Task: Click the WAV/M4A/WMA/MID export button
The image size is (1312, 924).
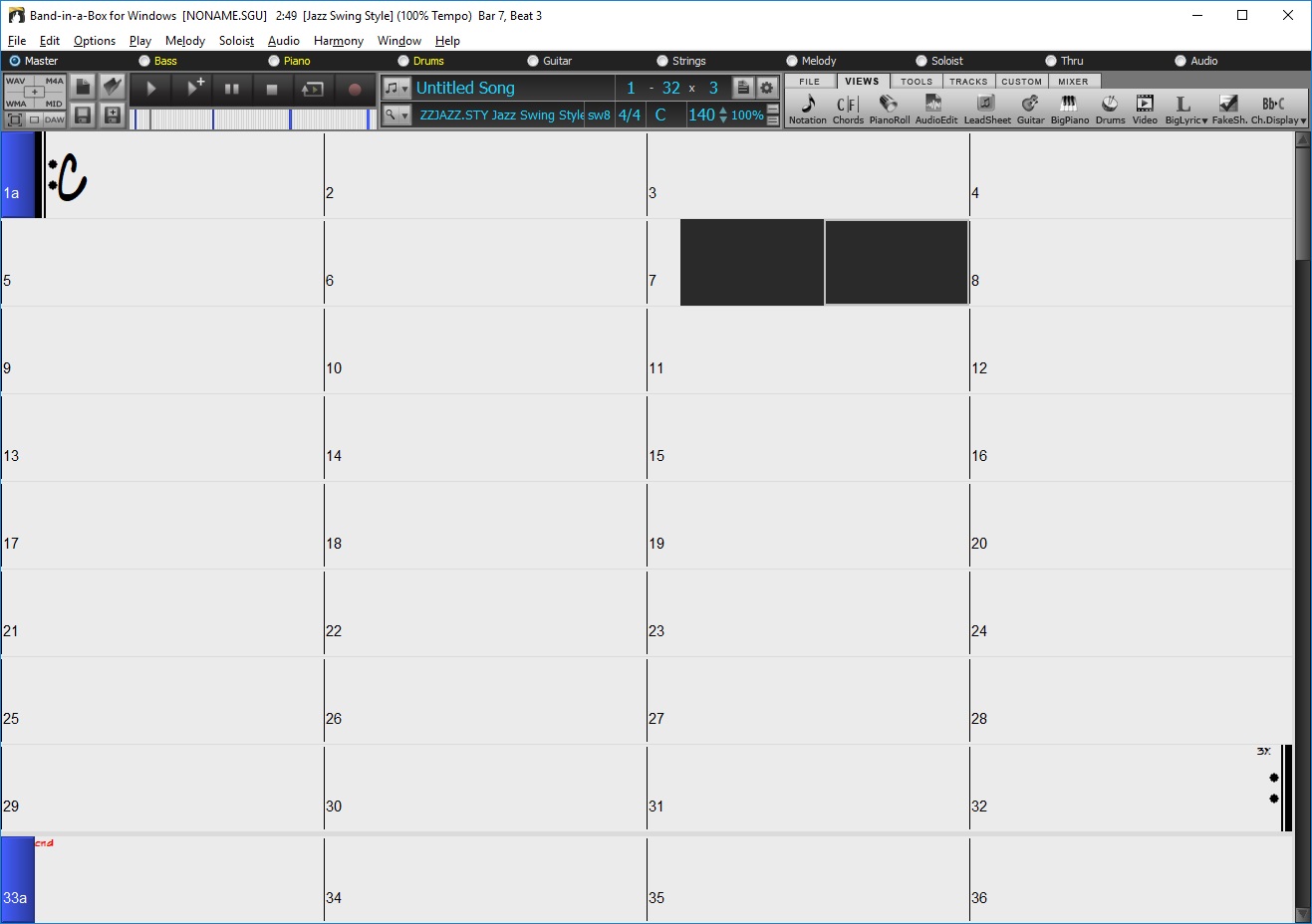Action: 35,92
